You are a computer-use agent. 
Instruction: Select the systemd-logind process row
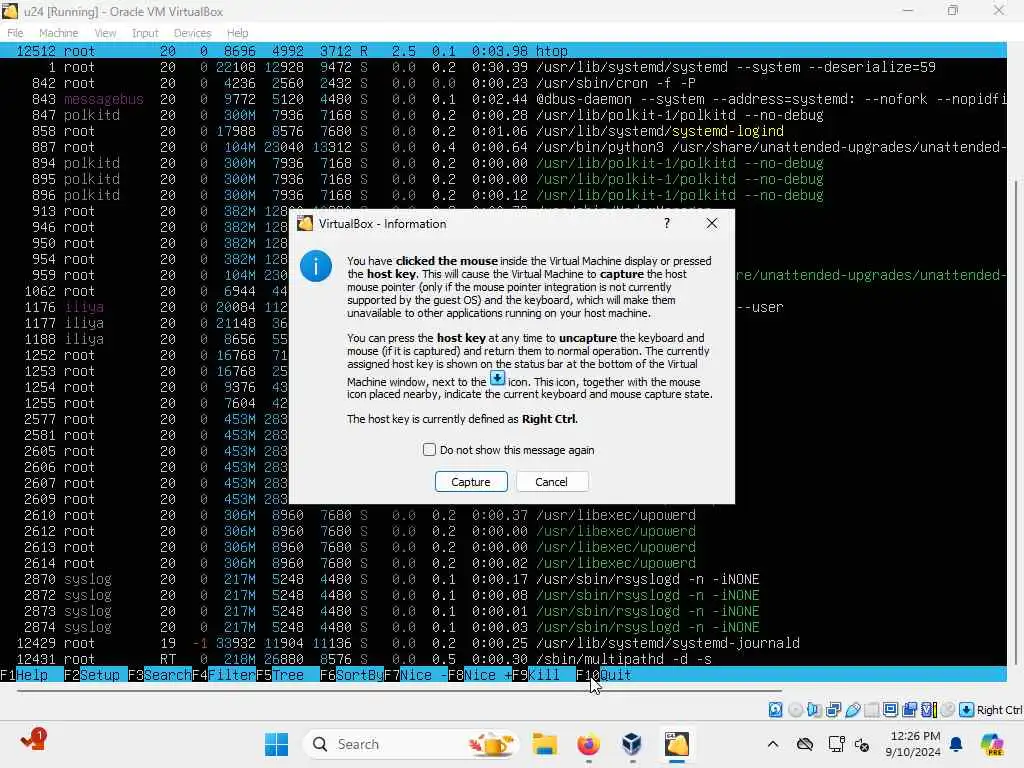pos(503,131)
